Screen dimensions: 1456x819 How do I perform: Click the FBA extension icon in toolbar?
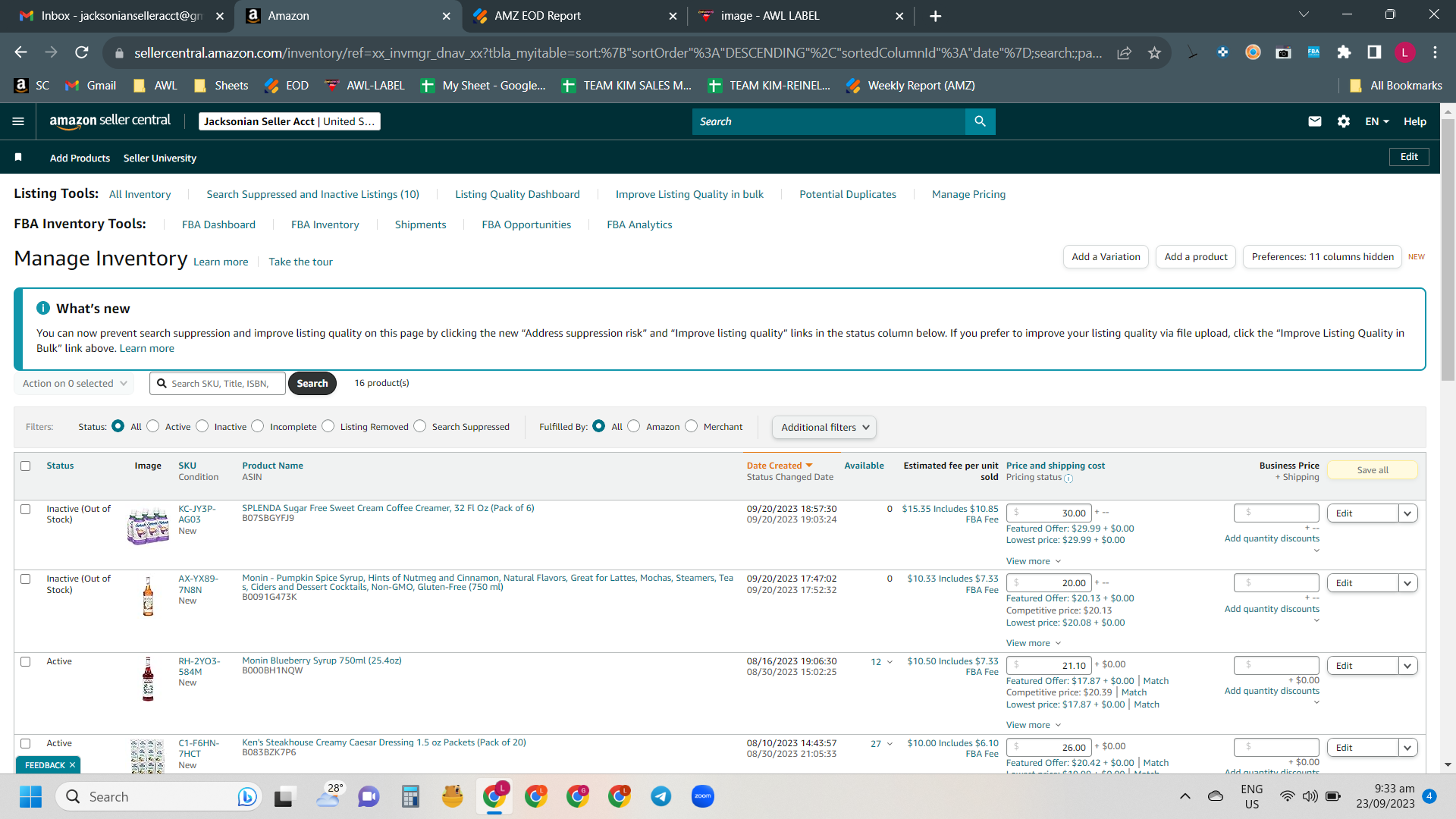1313,52
